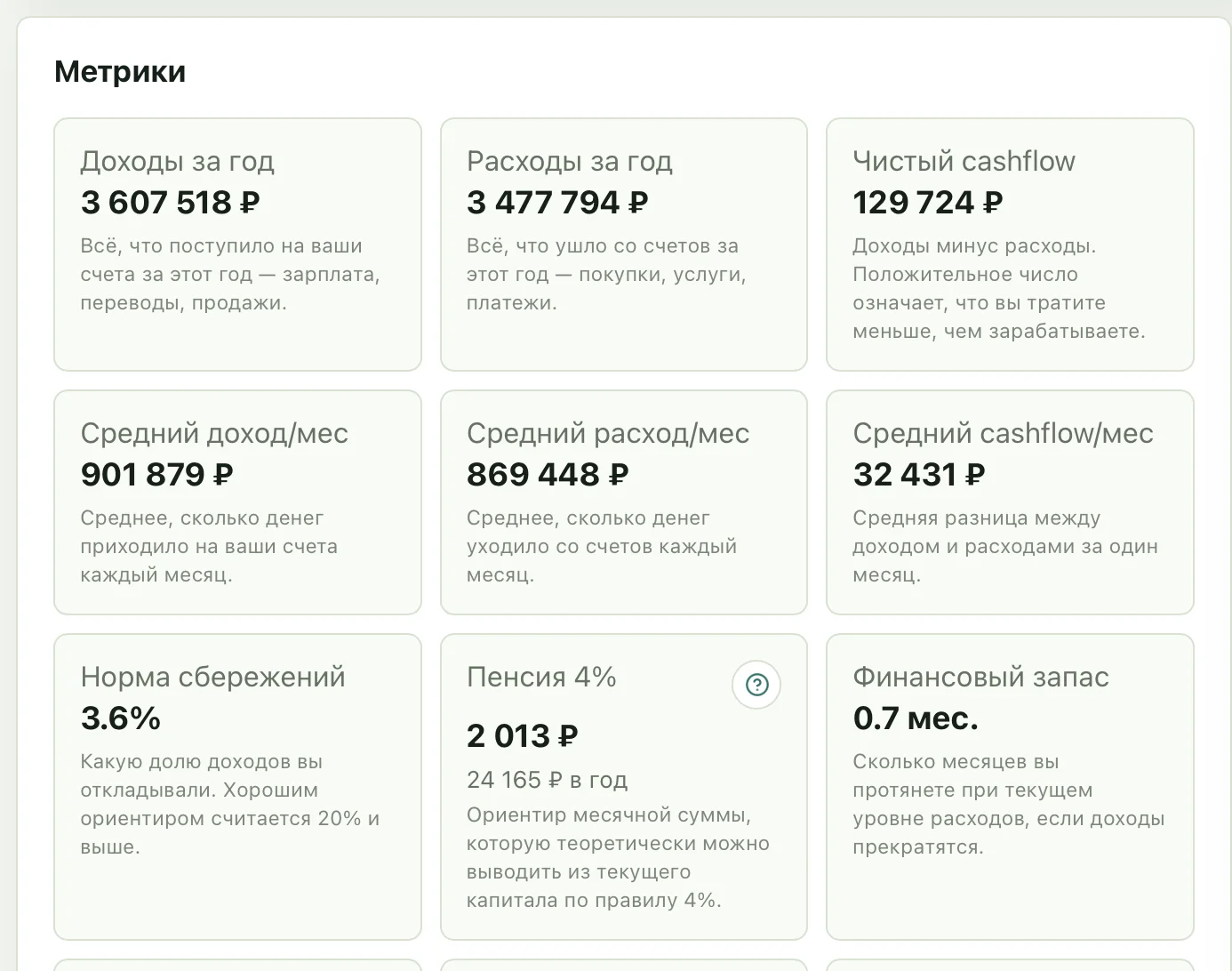This screenshot has width=1232, height=971.
Task: Open the Средний доход/мес card
Action: [237, 502]
